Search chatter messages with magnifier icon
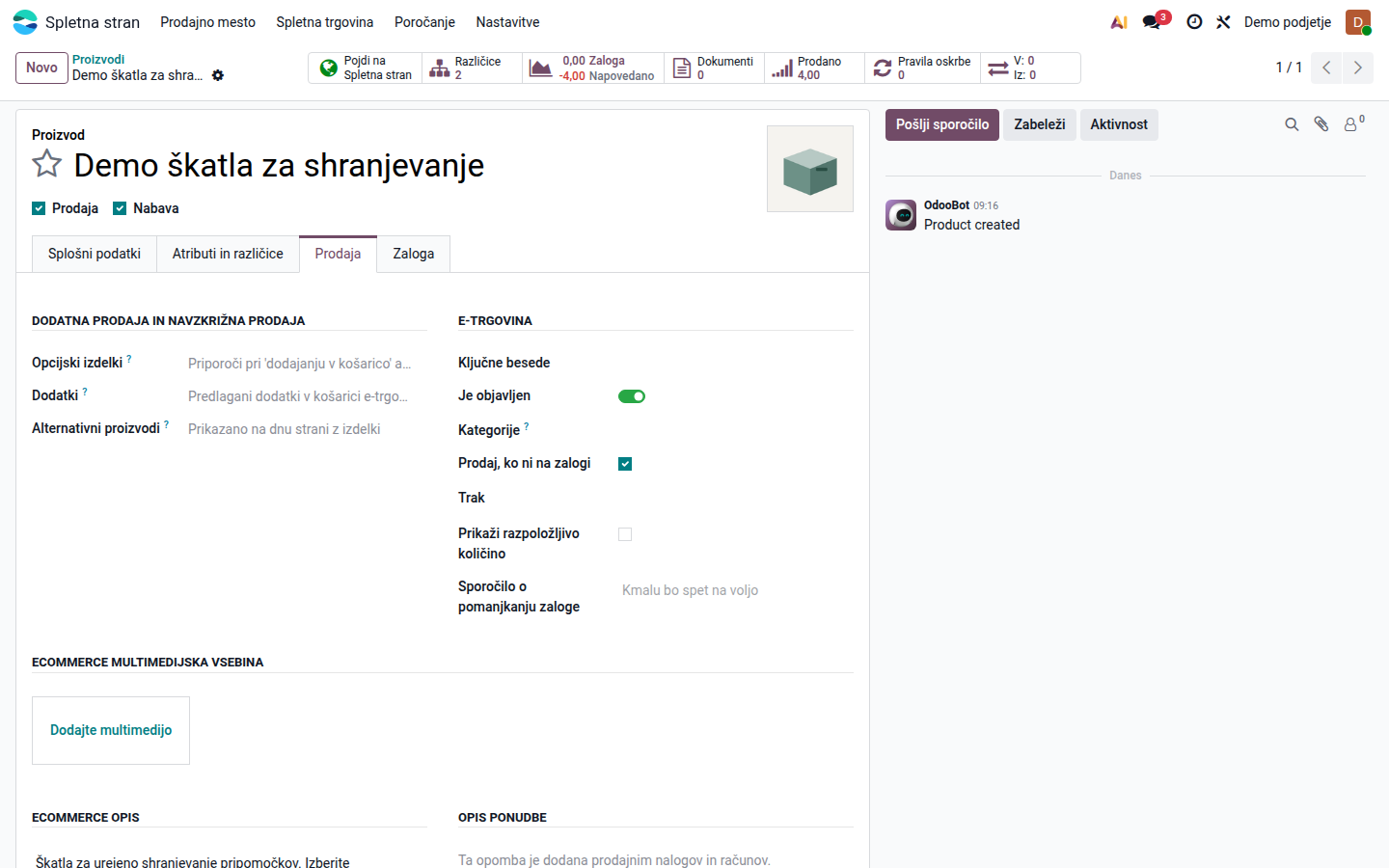 pyautogui.click(x=1292, y=124)
